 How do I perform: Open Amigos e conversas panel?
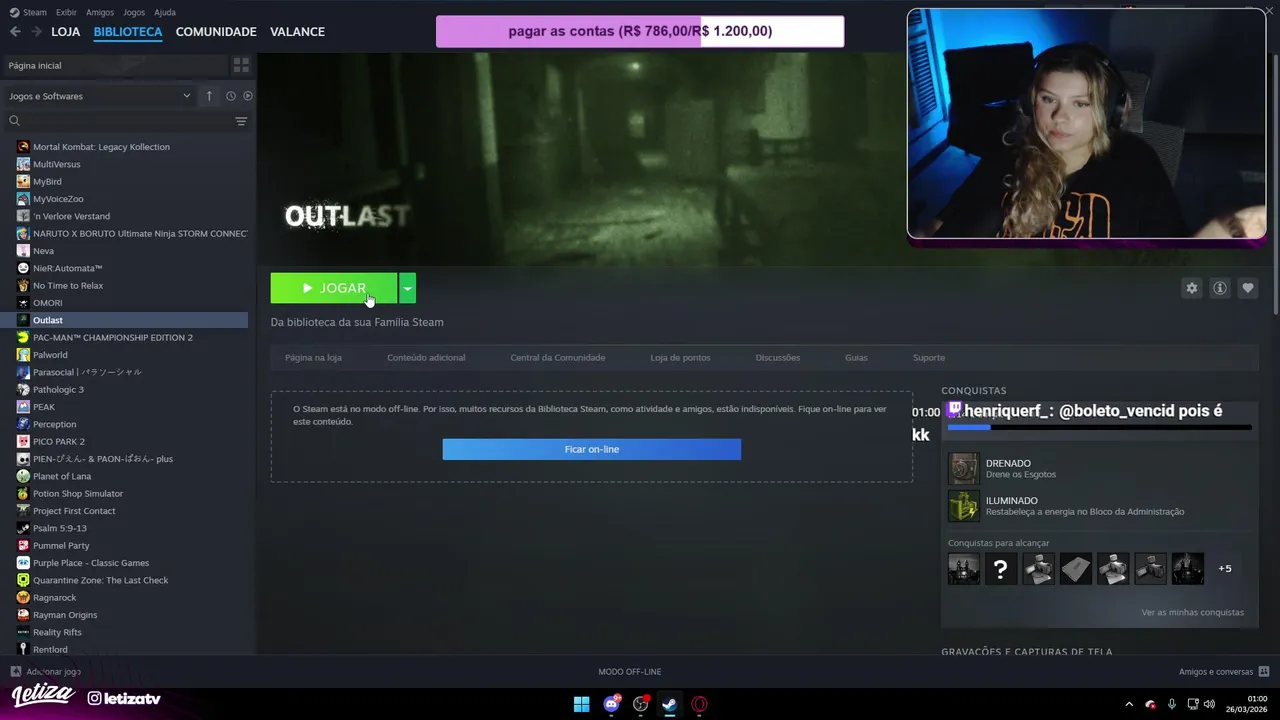tap(1224, 672)
